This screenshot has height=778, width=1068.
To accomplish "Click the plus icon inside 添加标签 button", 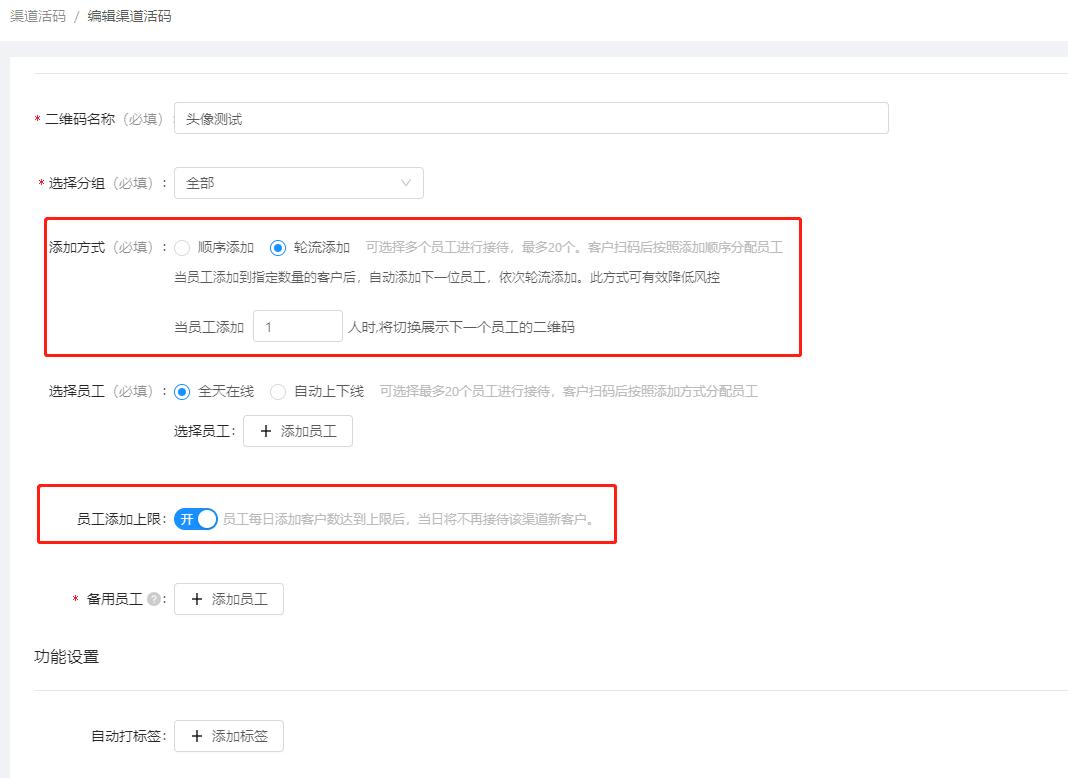I will (x=196, y=736).
